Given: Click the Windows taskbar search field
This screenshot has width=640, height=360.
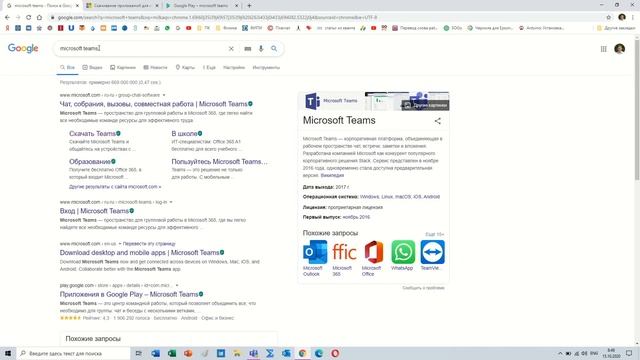Looking at the screenshot, I should click(x=73, y=353).
